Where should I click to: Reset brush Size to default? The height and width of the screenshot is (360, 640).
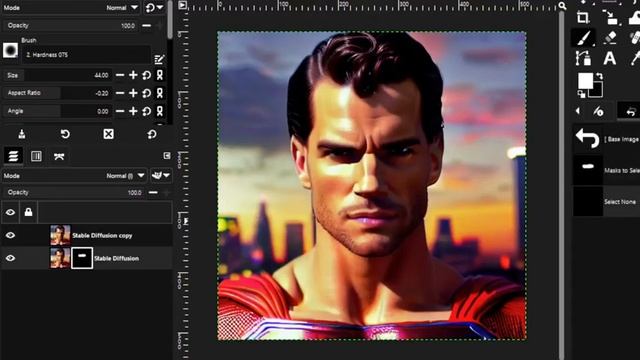[147, 75]
